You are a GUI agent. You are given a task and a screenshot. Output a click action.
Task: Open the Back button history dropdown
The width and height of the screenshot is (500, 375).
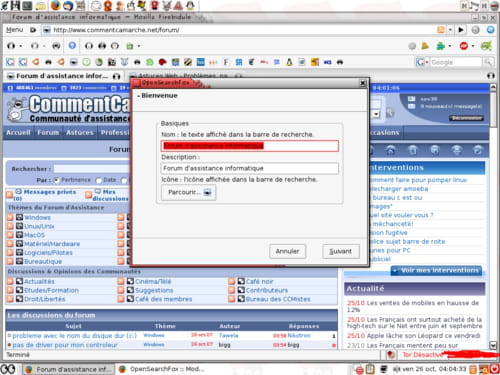coord(21,46)
